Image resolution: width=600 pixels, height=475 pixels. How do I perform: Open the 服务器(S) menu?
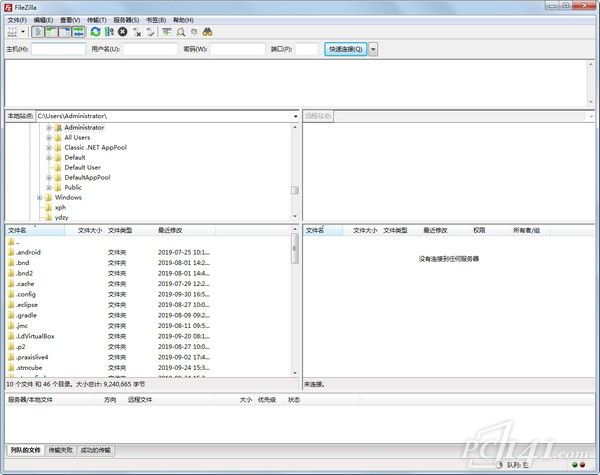tap(126, 20)
